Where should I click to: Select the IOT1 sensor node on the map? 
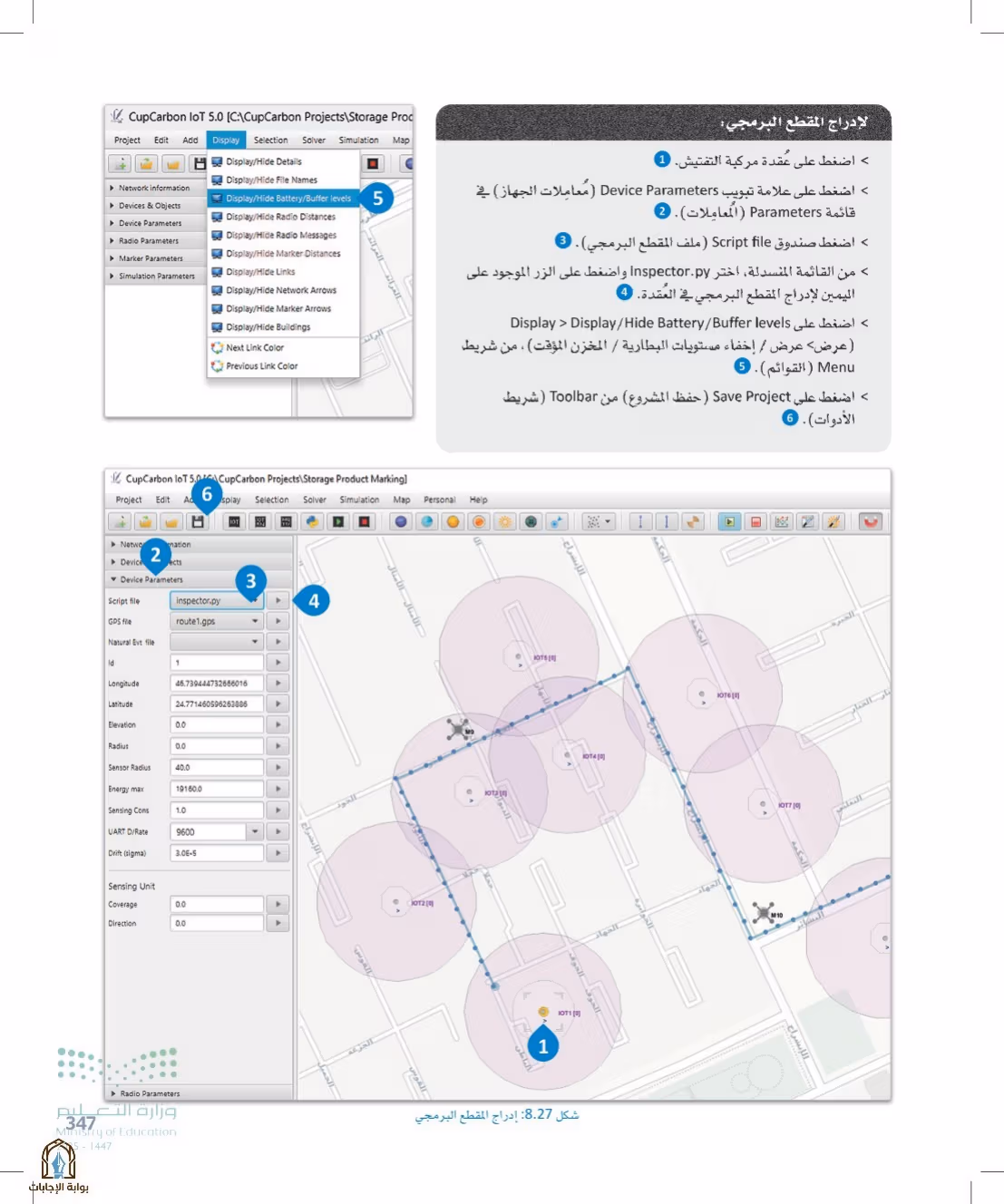pyautogui.click(x=543, y=1012)
